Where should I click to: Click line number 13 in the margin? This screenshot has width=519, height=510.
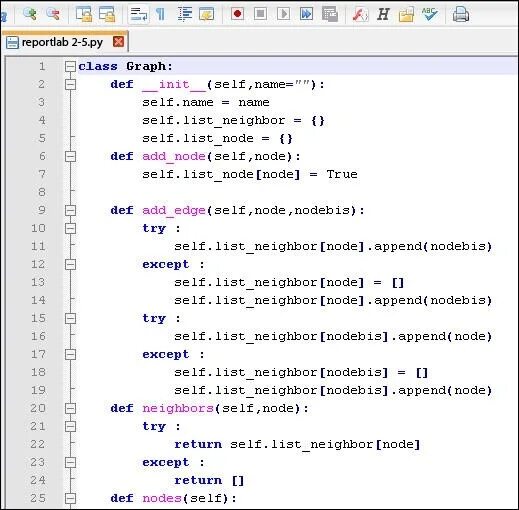pyautogui.click(x=38, y=282)
